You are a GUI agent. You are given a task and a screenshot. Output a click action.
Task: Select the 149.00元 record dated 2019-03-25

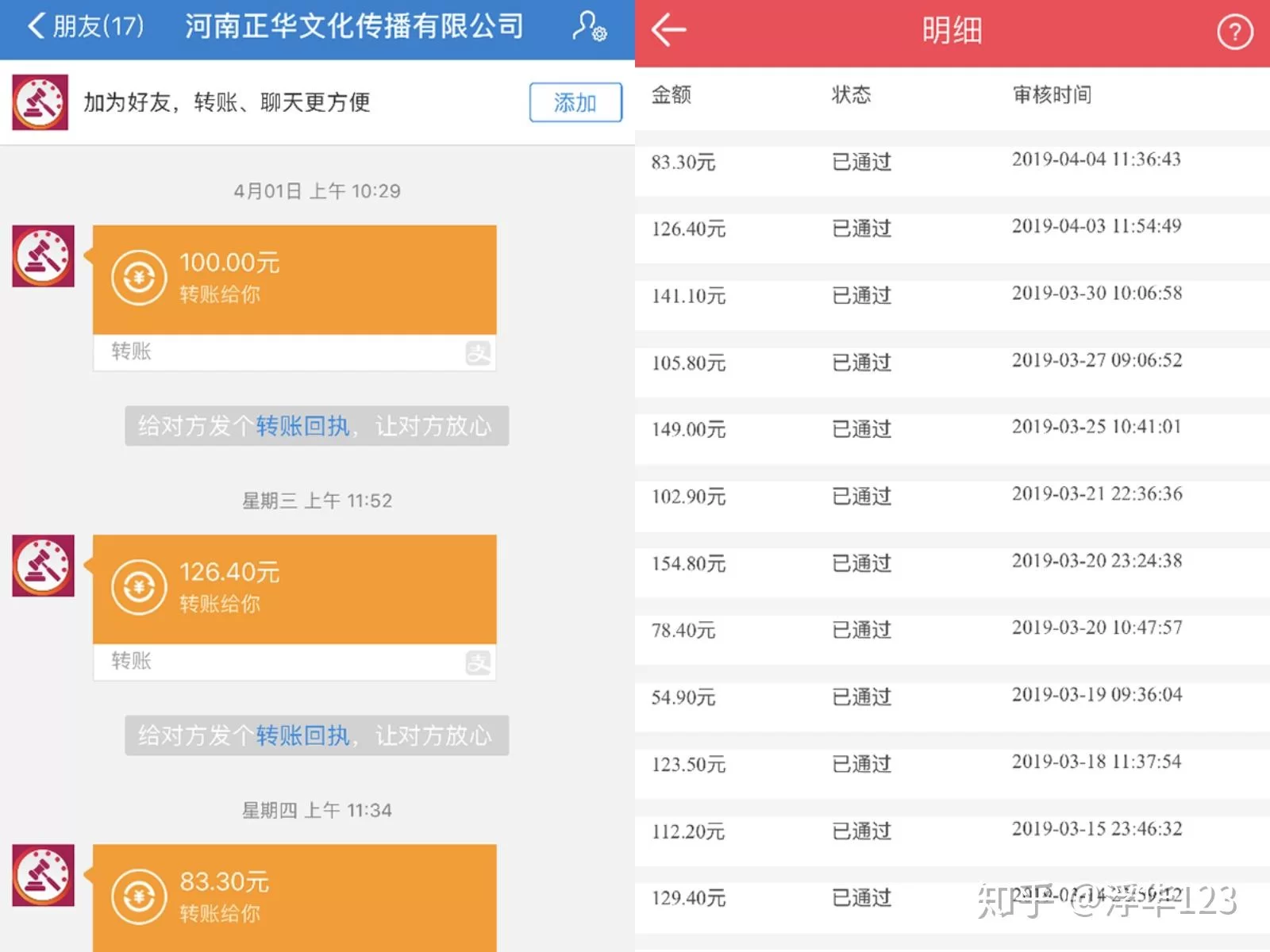pos(952,429)
